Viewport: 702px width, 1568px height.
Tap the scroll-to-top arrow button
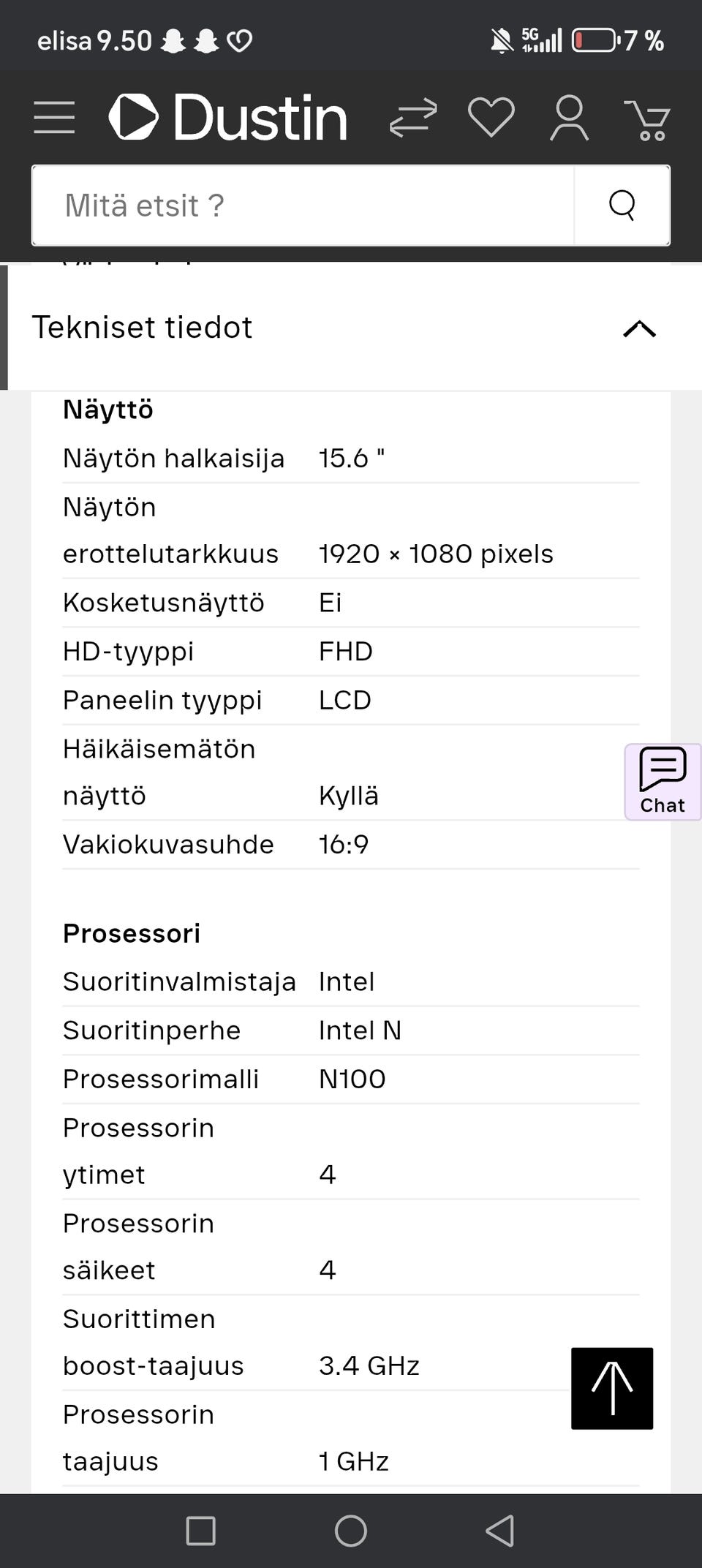(x=612, y=1388)
